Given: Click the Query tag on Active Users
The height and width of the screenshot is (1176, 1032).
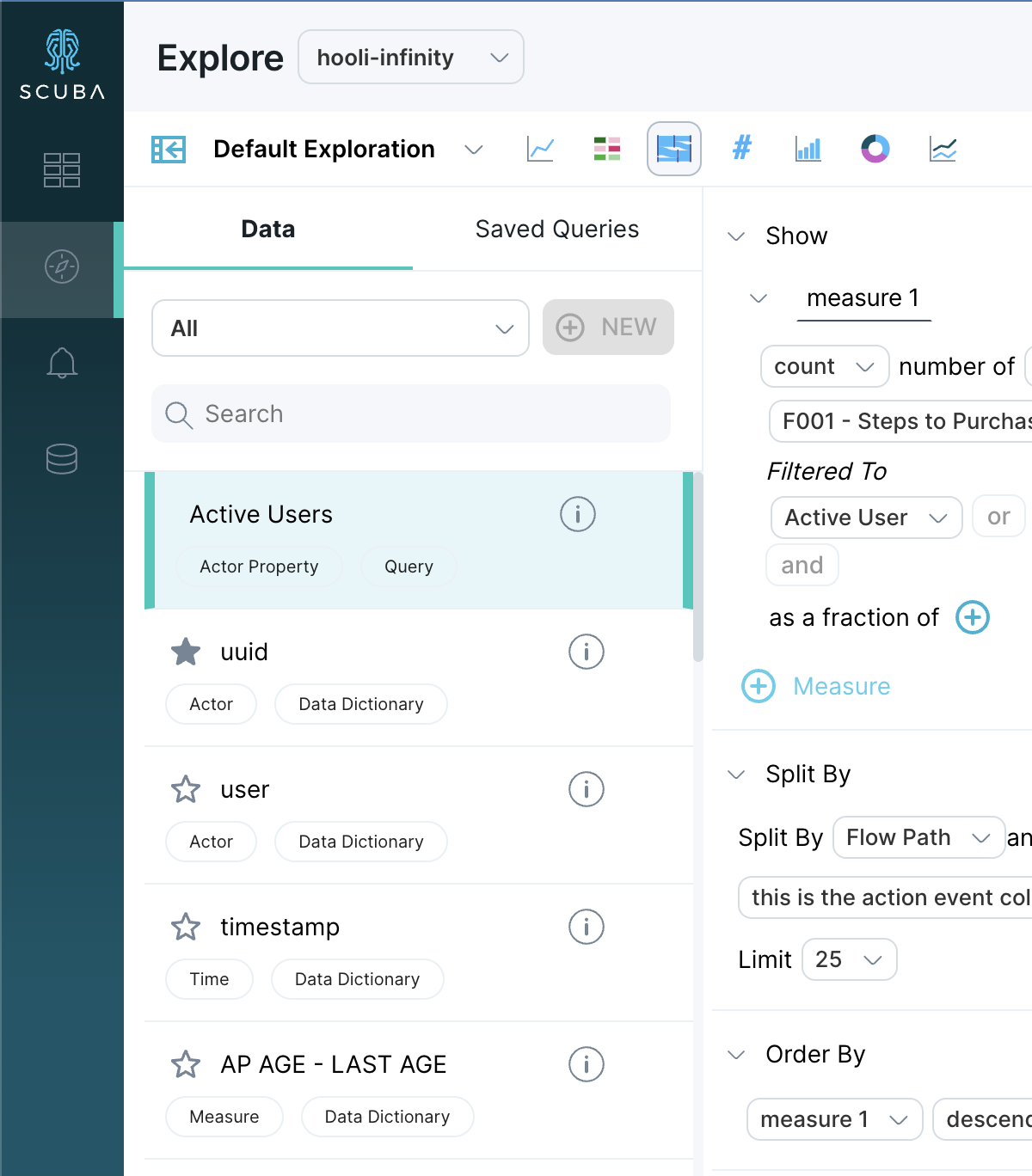Looking at the screenshot, I should 408,567.
